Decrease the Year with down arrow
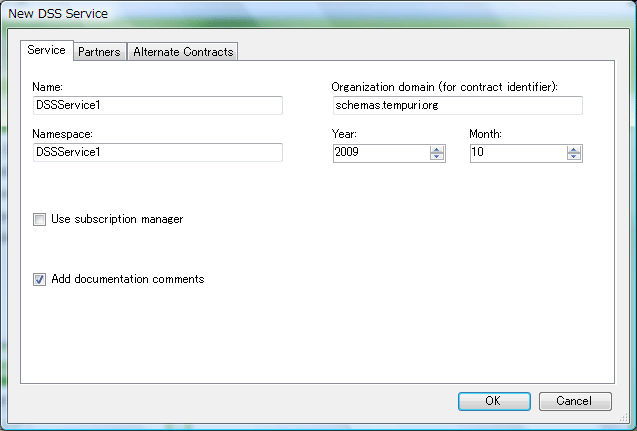Screen dimensions: 637x431 pyautogui.click(x=437, y=157)
